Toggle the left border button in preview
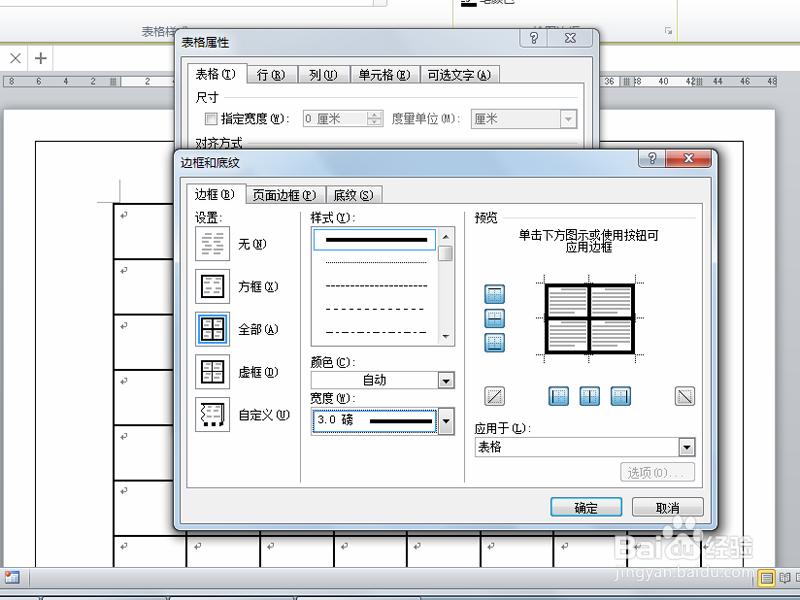The height and width of the screenshot is (600, 800). click(x=559, y=396)
